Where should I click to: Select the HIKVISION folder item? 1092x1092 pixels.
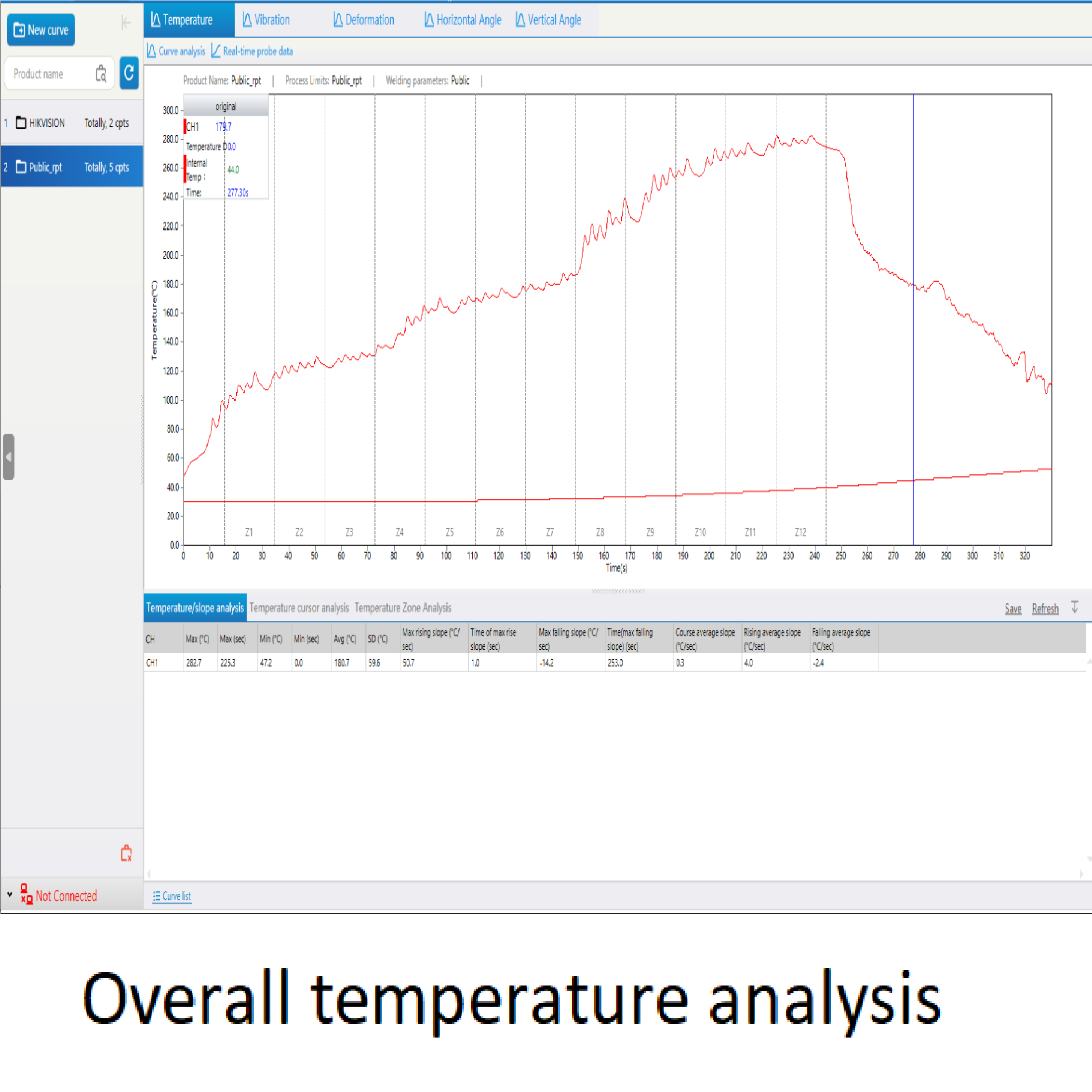46,123
